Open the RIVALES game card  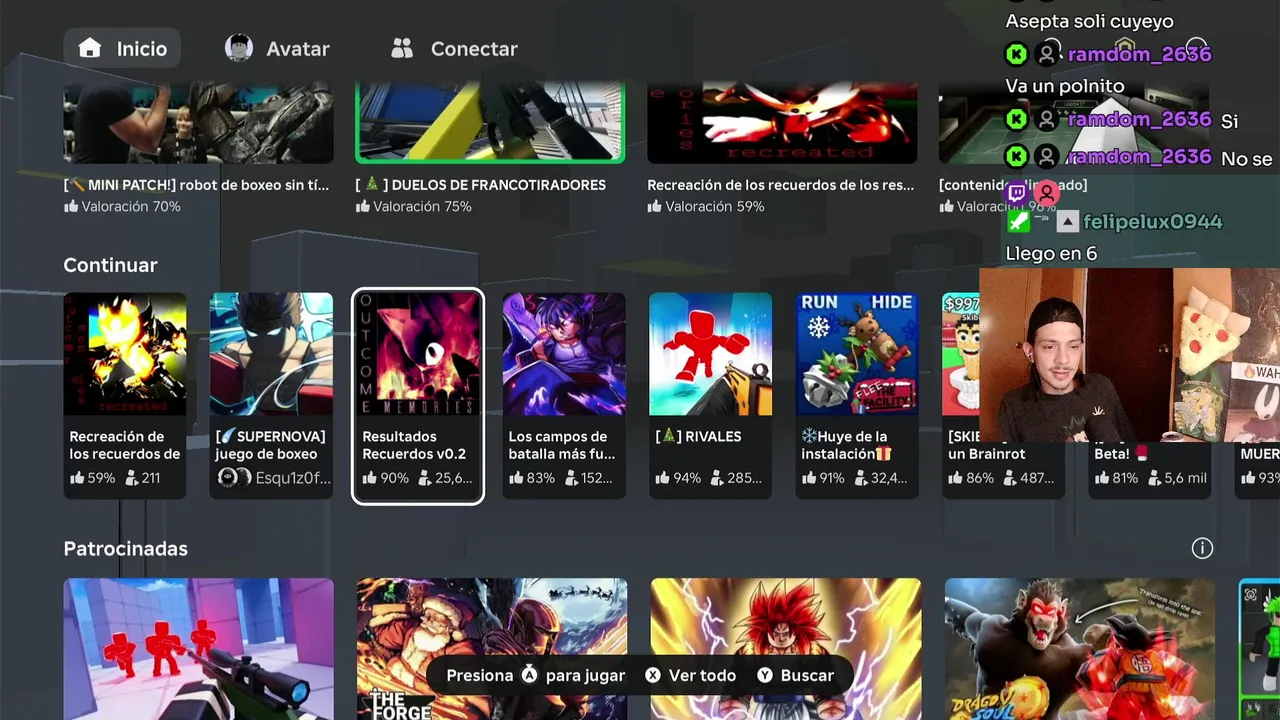click(710, 396)
